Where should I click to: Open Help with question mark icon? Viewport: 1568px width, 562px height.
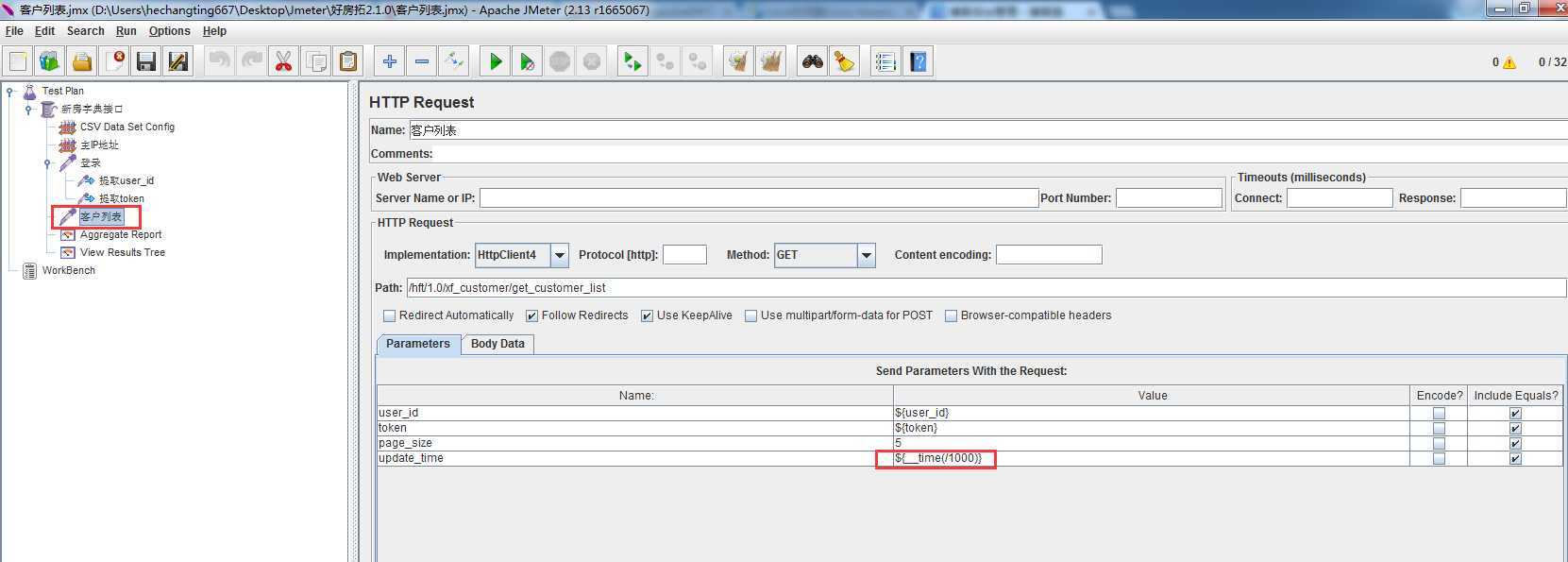tap(918, 61)
